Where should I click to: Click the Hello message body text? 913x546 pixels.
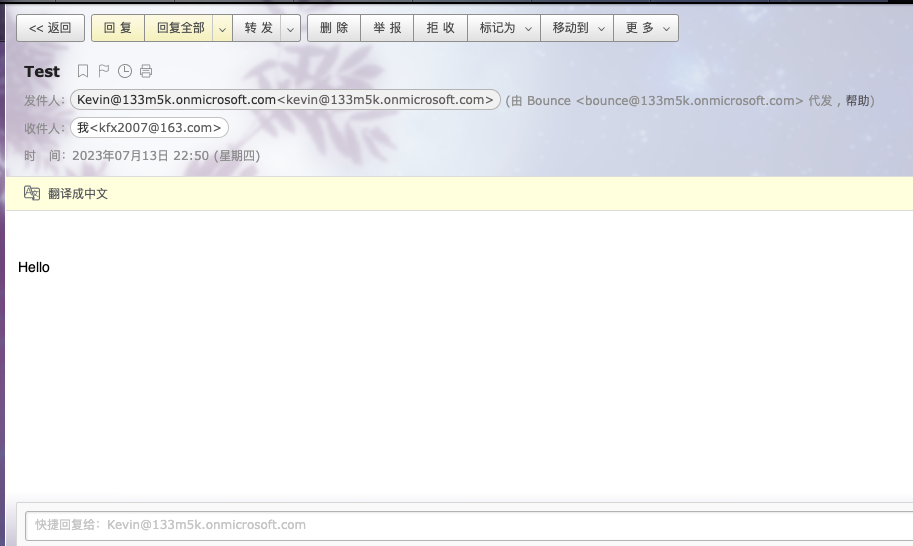click(34, 267)
